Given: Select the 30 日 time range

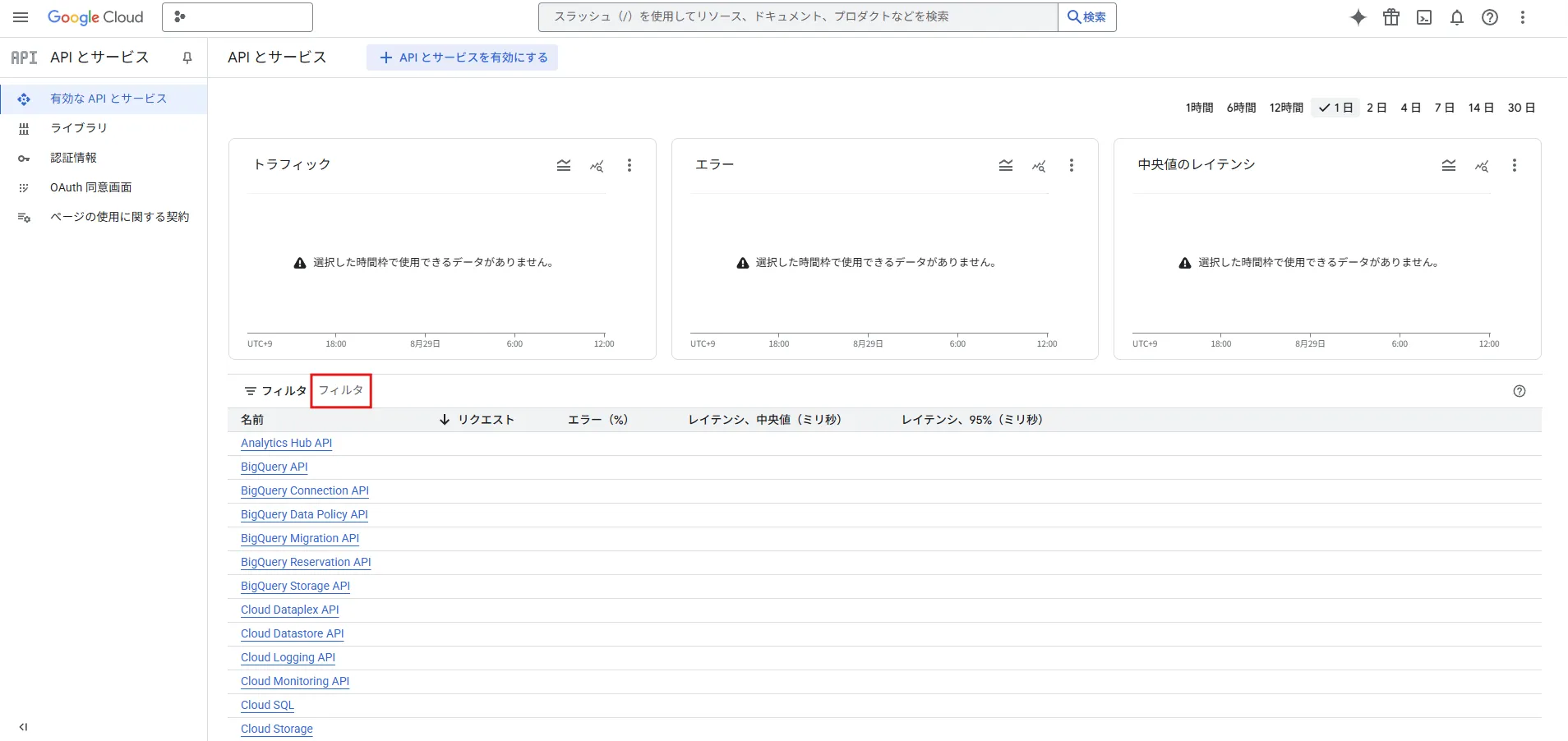Looking at the screenshot, I should click(1521, 108).
